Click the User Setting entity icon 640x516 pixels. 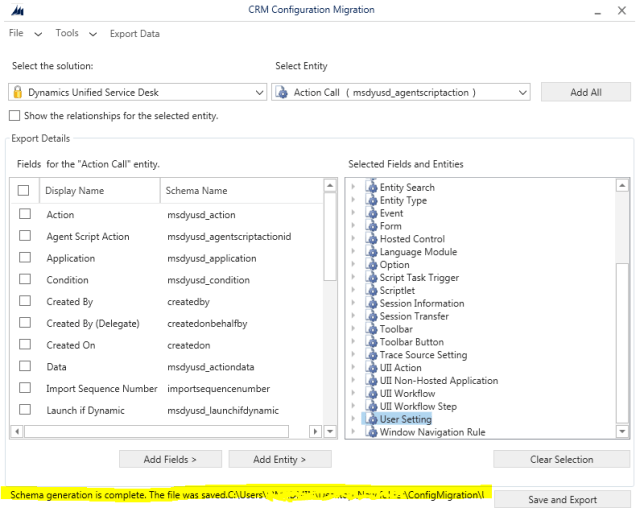point(371,419)
